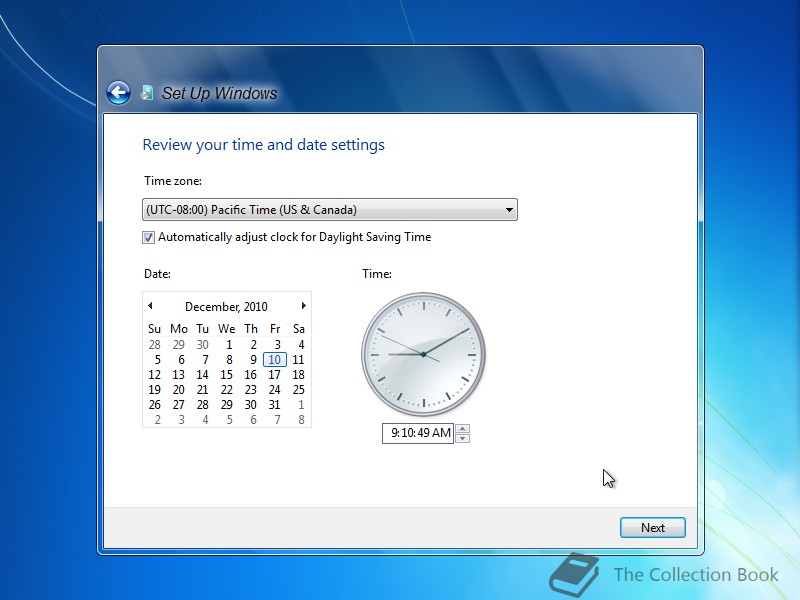Select December 11 in the calendar
Viewport: 800px width, 600px height.
click(x=298, y=360)
